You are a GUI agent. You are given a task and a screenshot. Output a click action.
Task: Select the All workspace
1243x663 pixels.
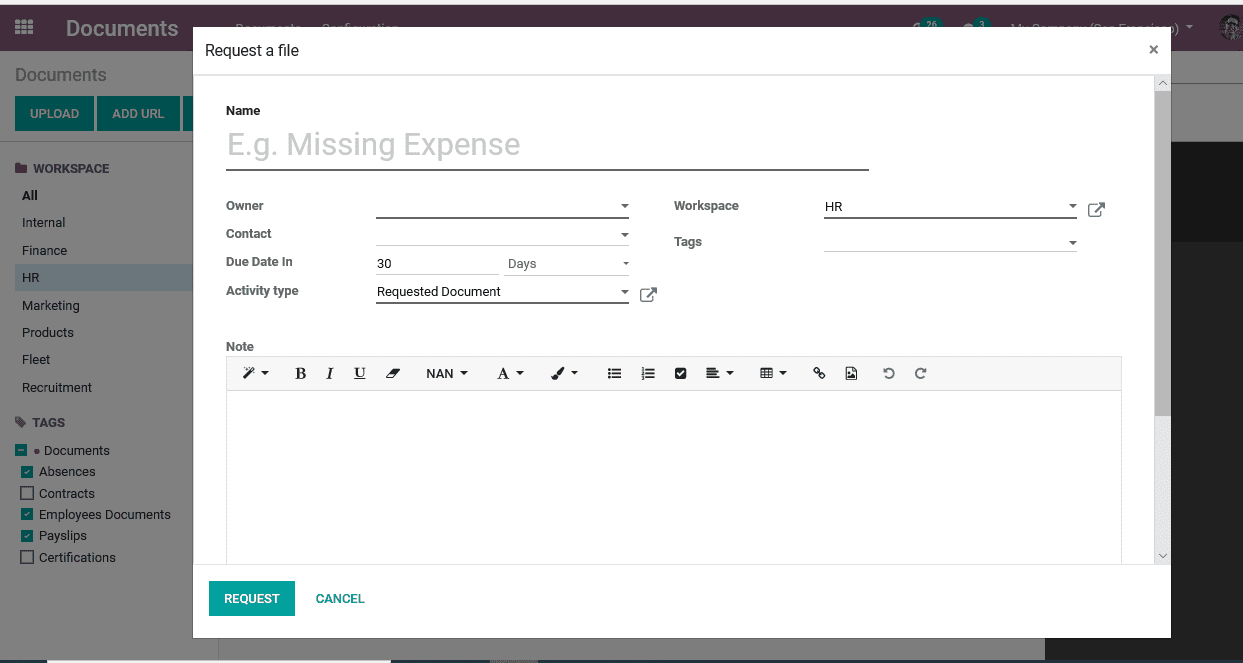point(30,195)
